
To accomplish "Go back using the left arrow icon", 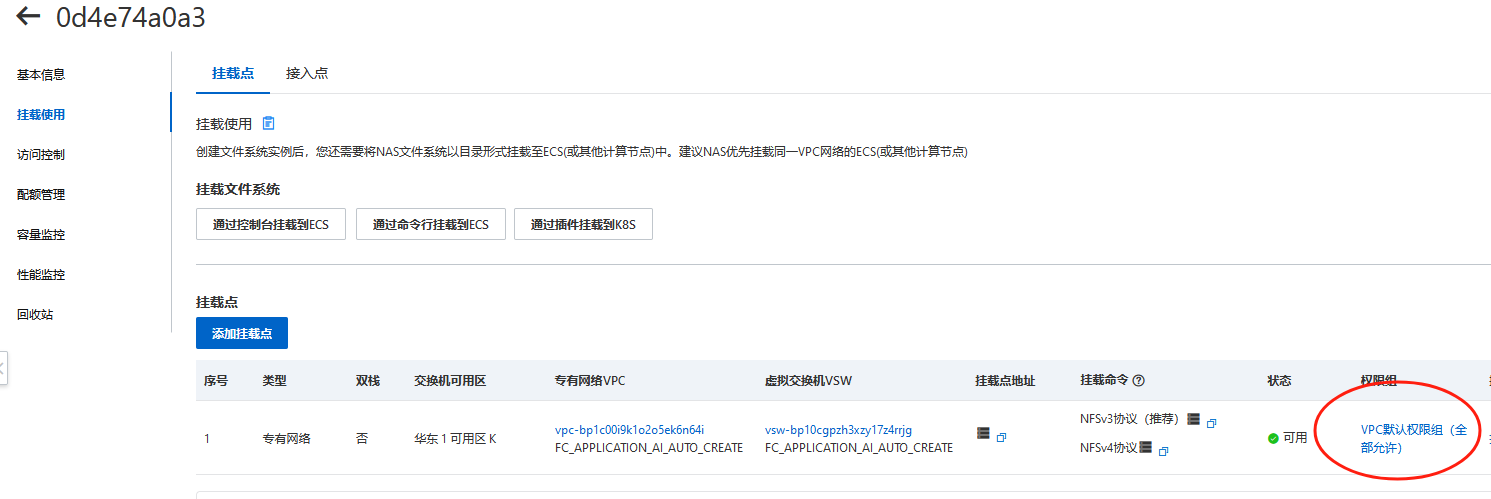I will click(x=28, y=16).
